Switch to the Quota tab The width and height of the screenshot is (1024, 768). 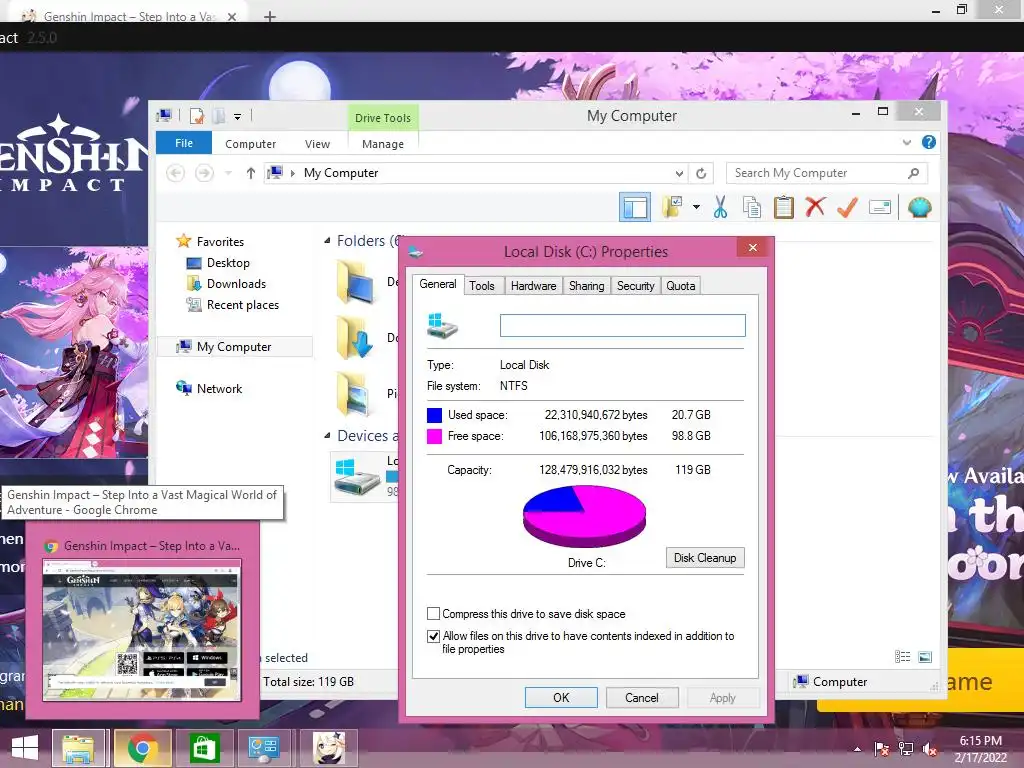680,286
